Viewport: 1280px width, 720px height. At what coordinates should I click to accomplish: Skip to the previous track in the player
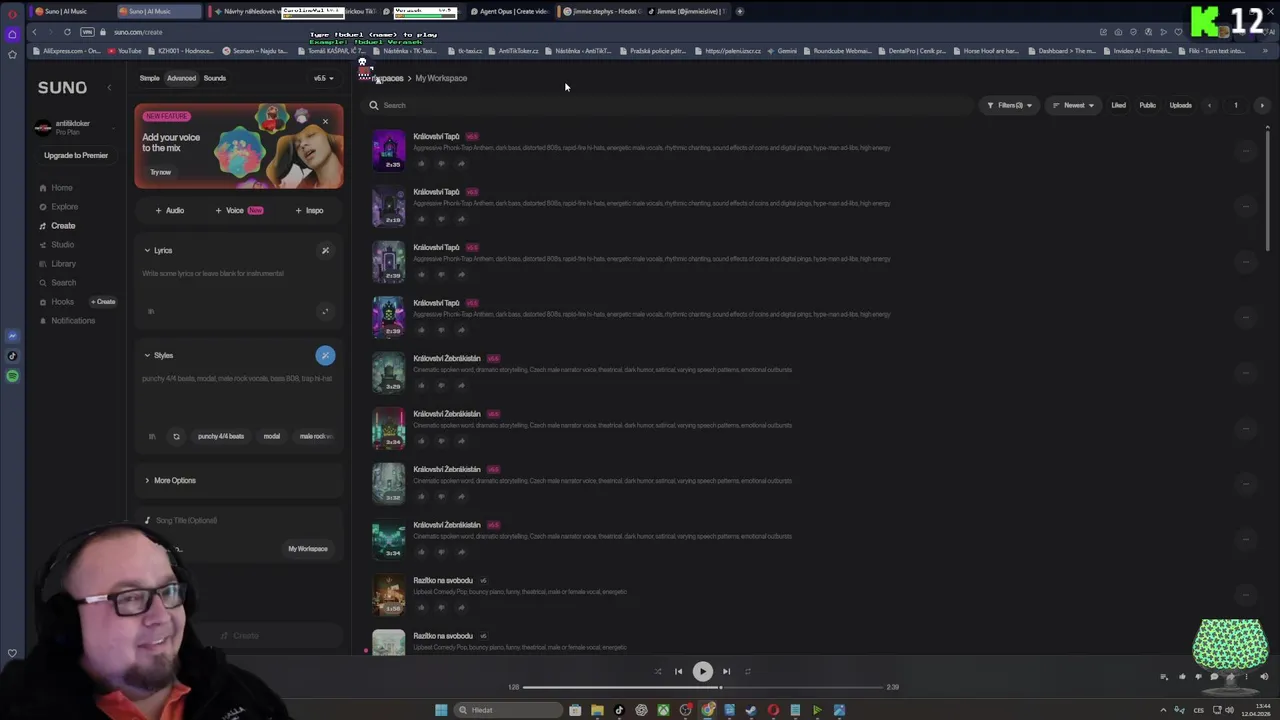(x=678, y=672)
